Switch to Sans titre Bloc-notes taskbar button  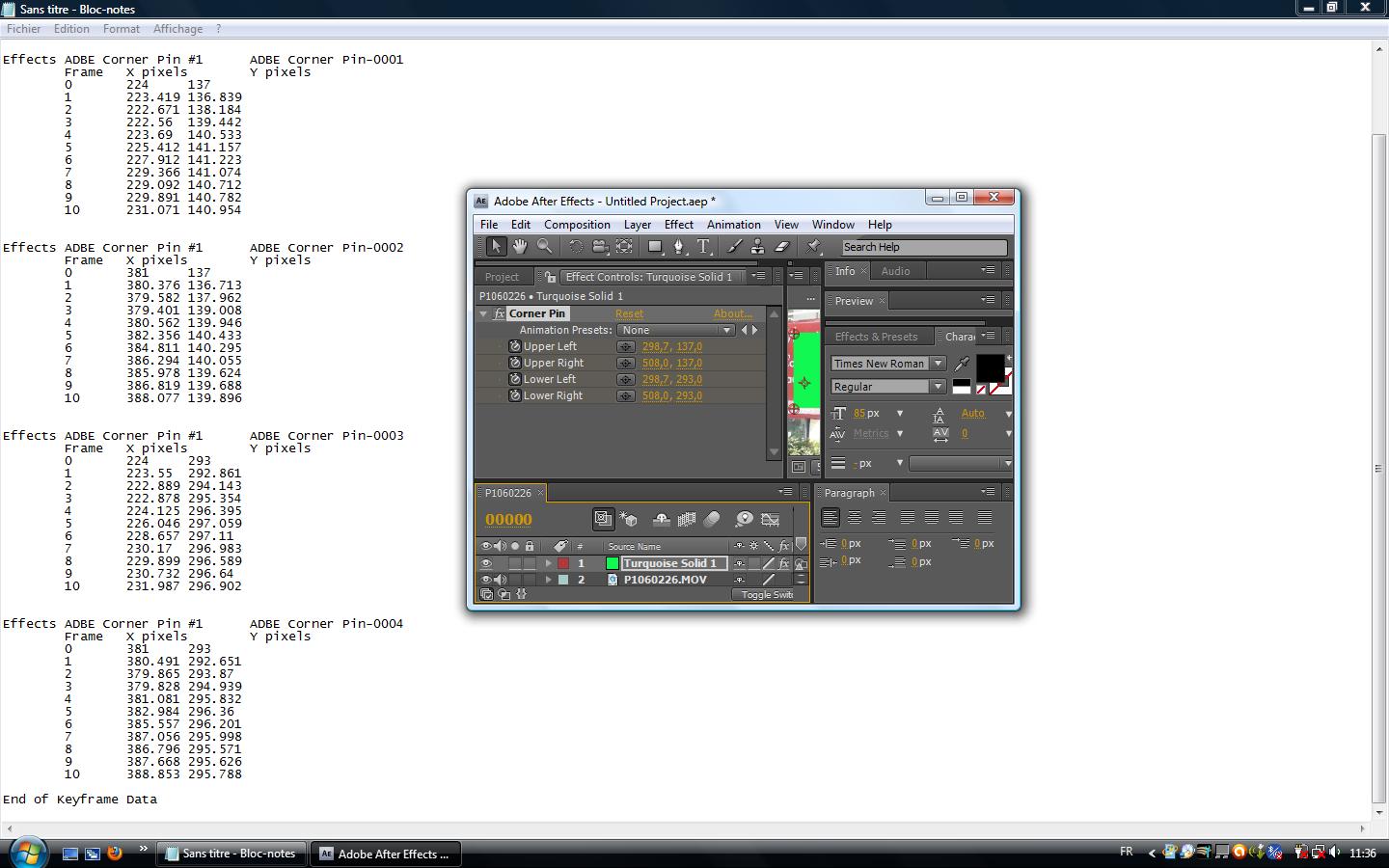[x=231, y=854]
